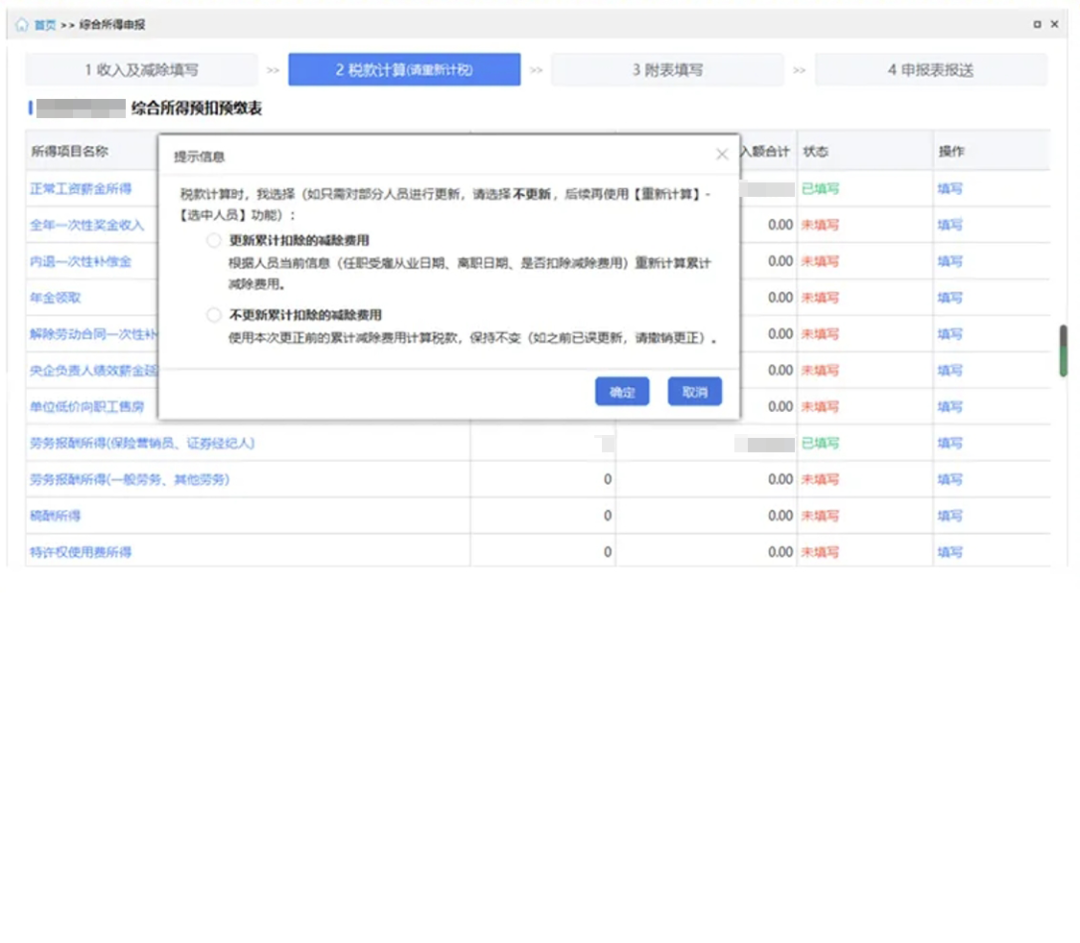Open 正常工资薪金所得 income item link
The height and width of the screenshot is (943, 1080).
coord(81,189)
